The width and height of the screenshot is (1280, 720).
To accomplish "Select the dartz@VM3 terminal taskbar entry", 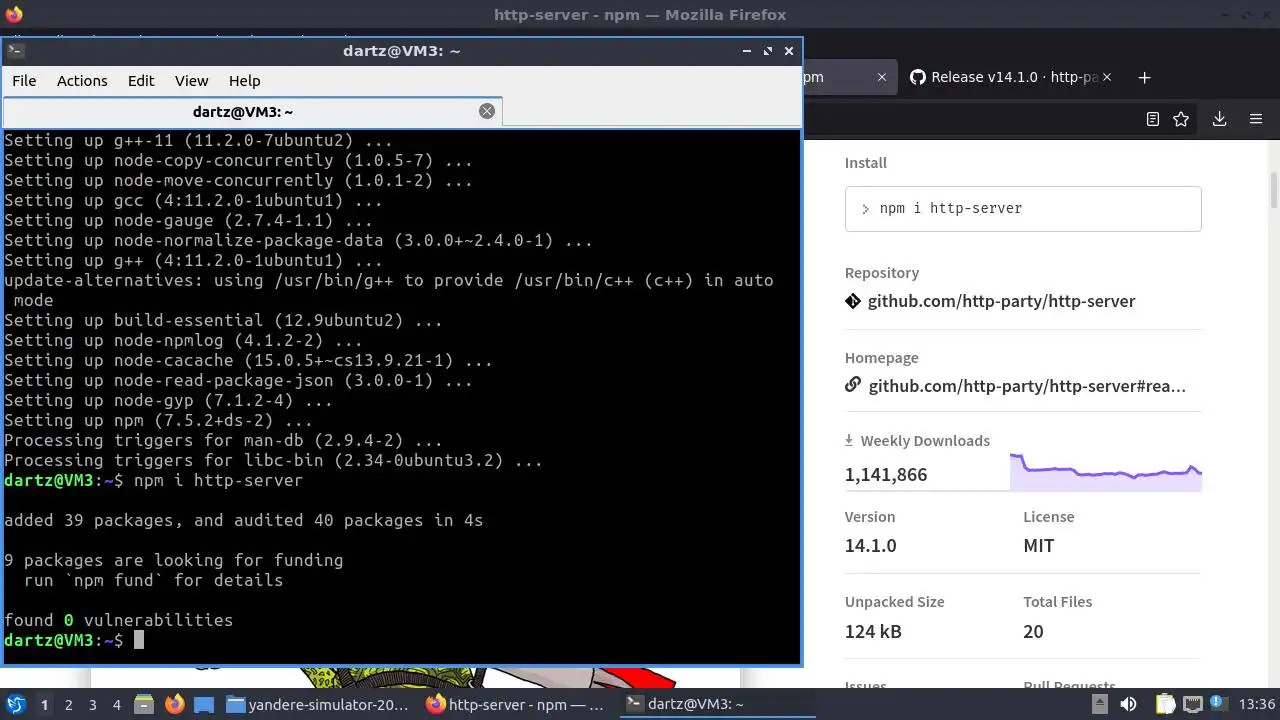I will [x=716, y=704].
